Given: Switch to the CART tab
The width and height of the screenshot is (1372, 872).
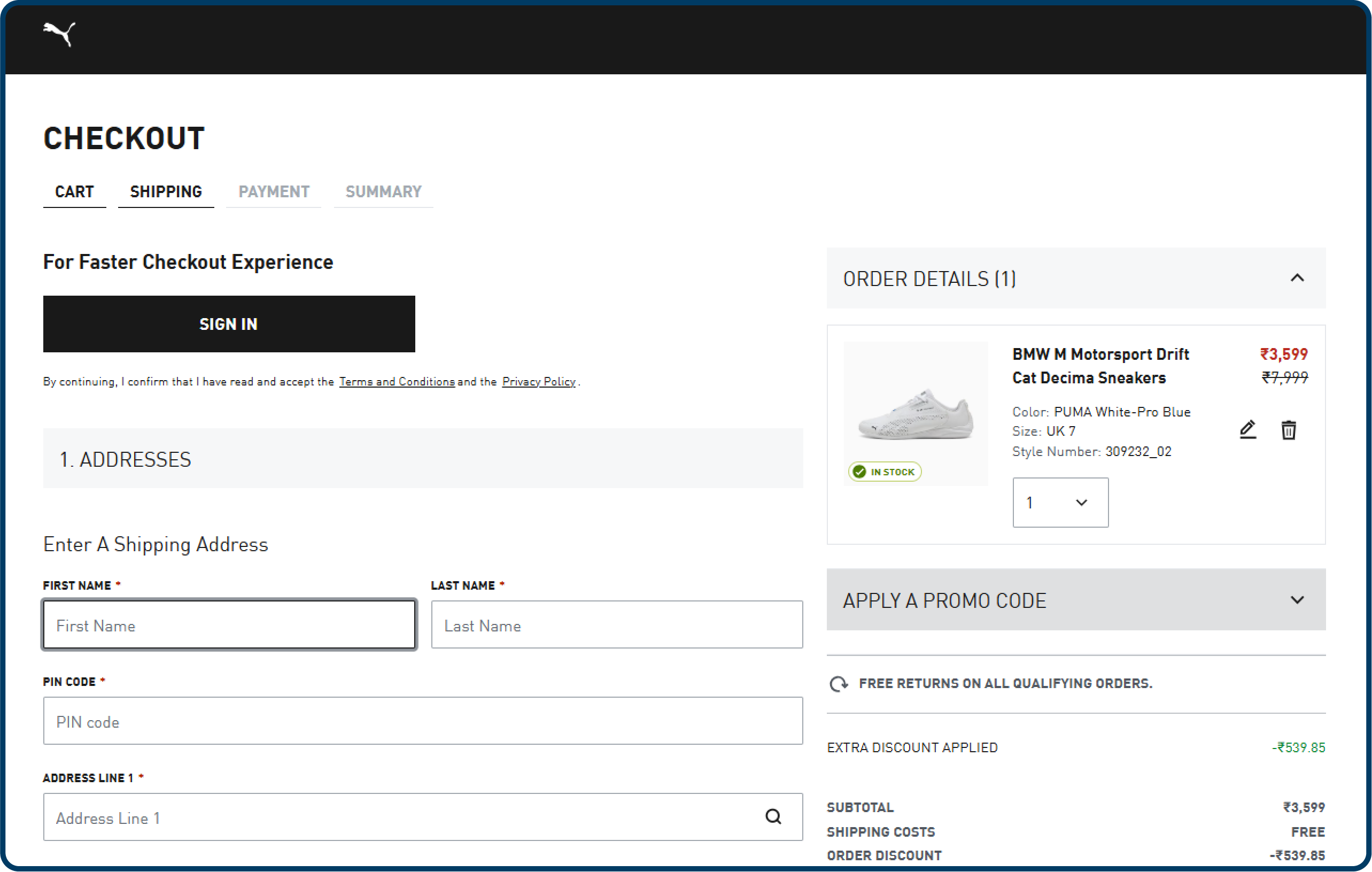Looking at the screenshot, I should click(74, 191).
